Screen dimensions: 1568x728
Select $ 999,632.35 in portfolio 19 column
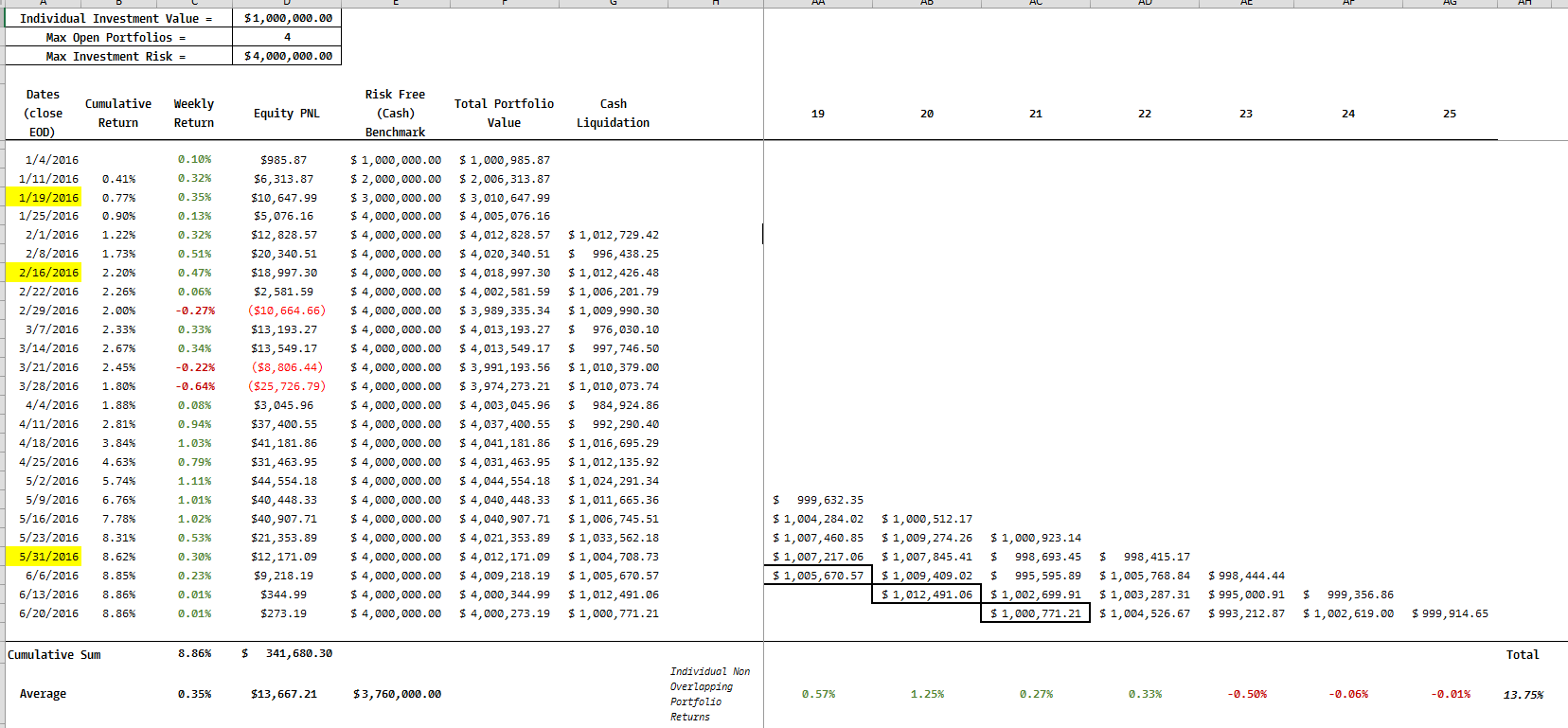click(x=818, y=500)
